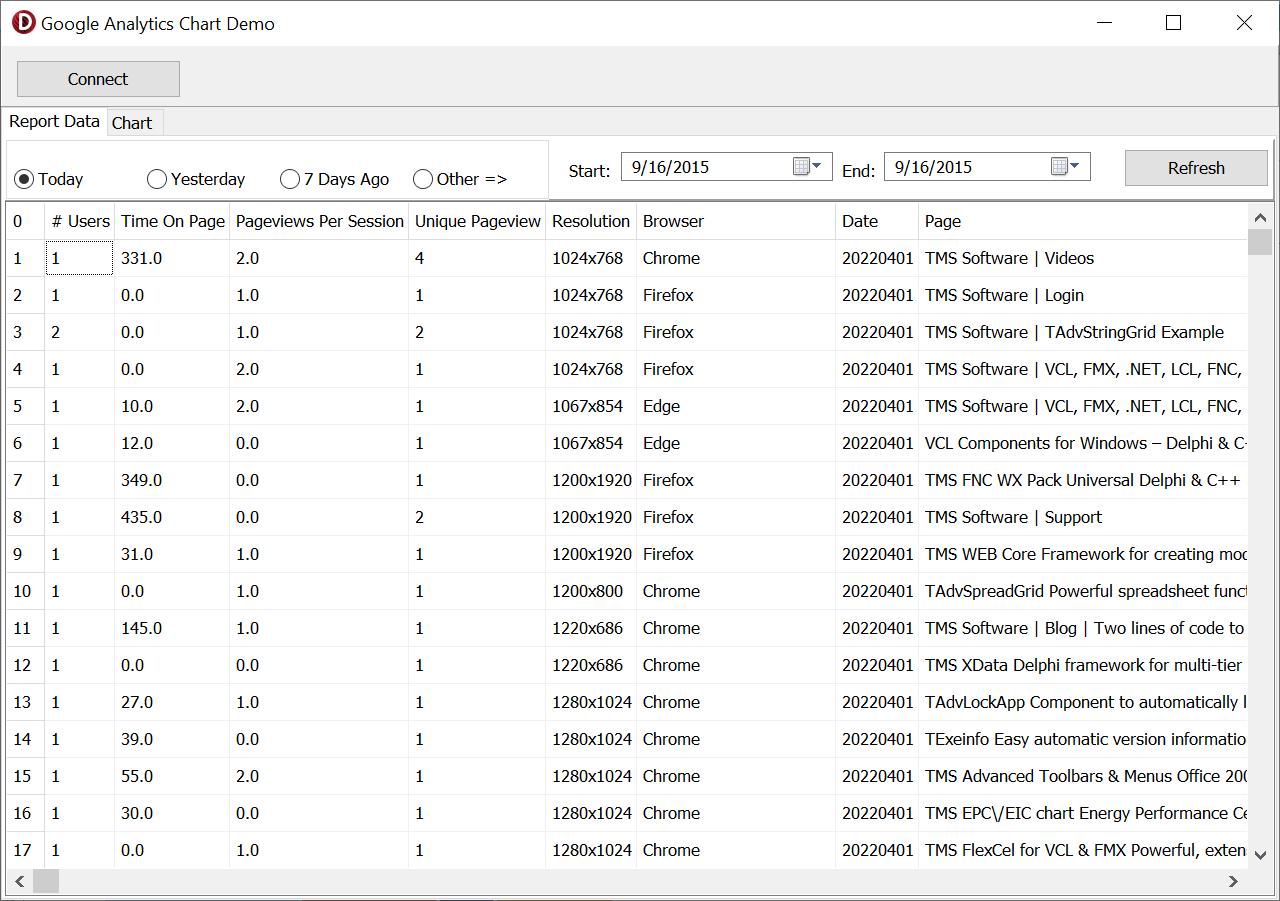Open the Start date calendar dropdown
The height and width of the screenshot is (901, 1280).
(807, 166)
